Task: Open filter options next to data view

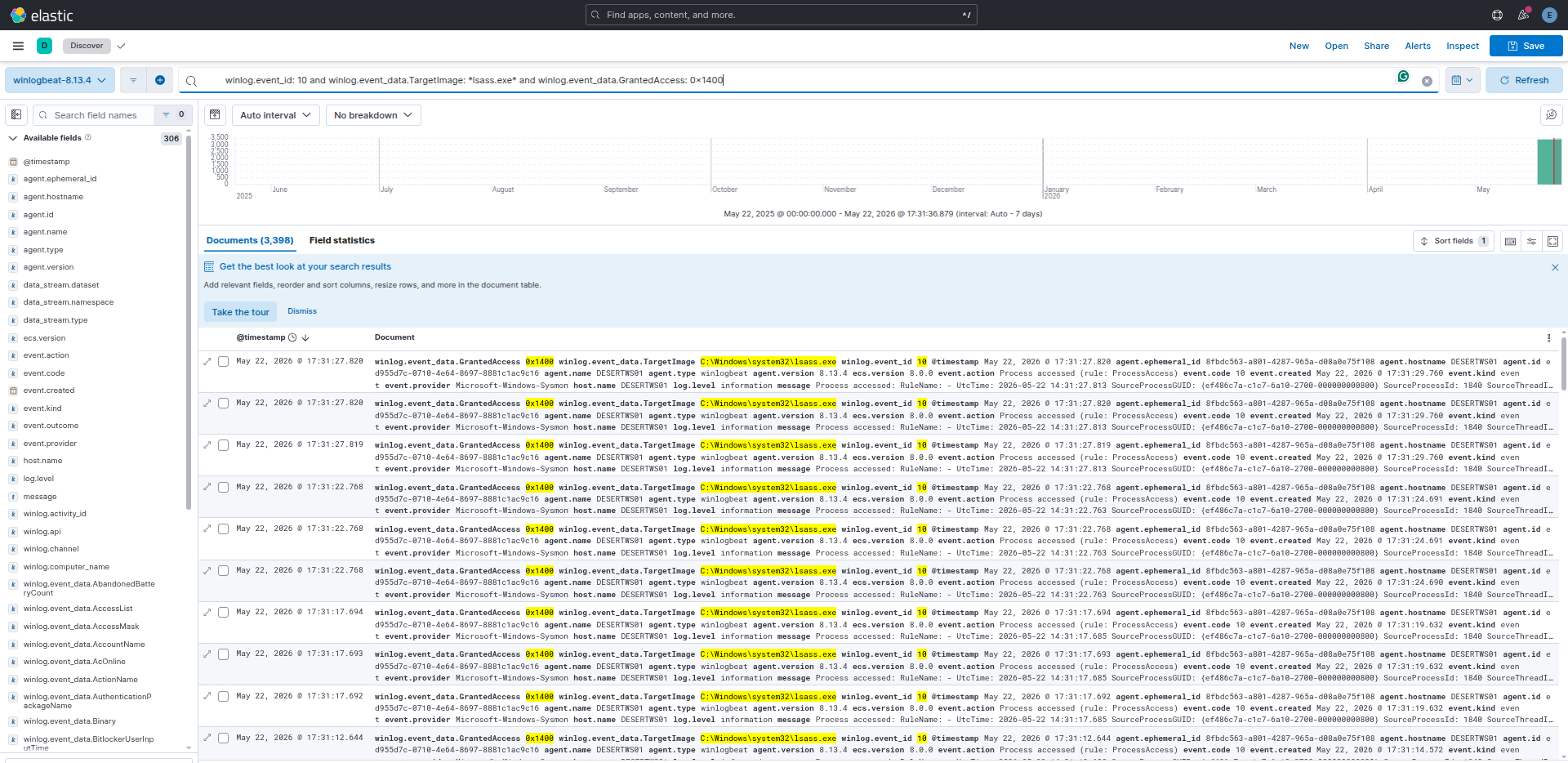Action: coord(133,80)
